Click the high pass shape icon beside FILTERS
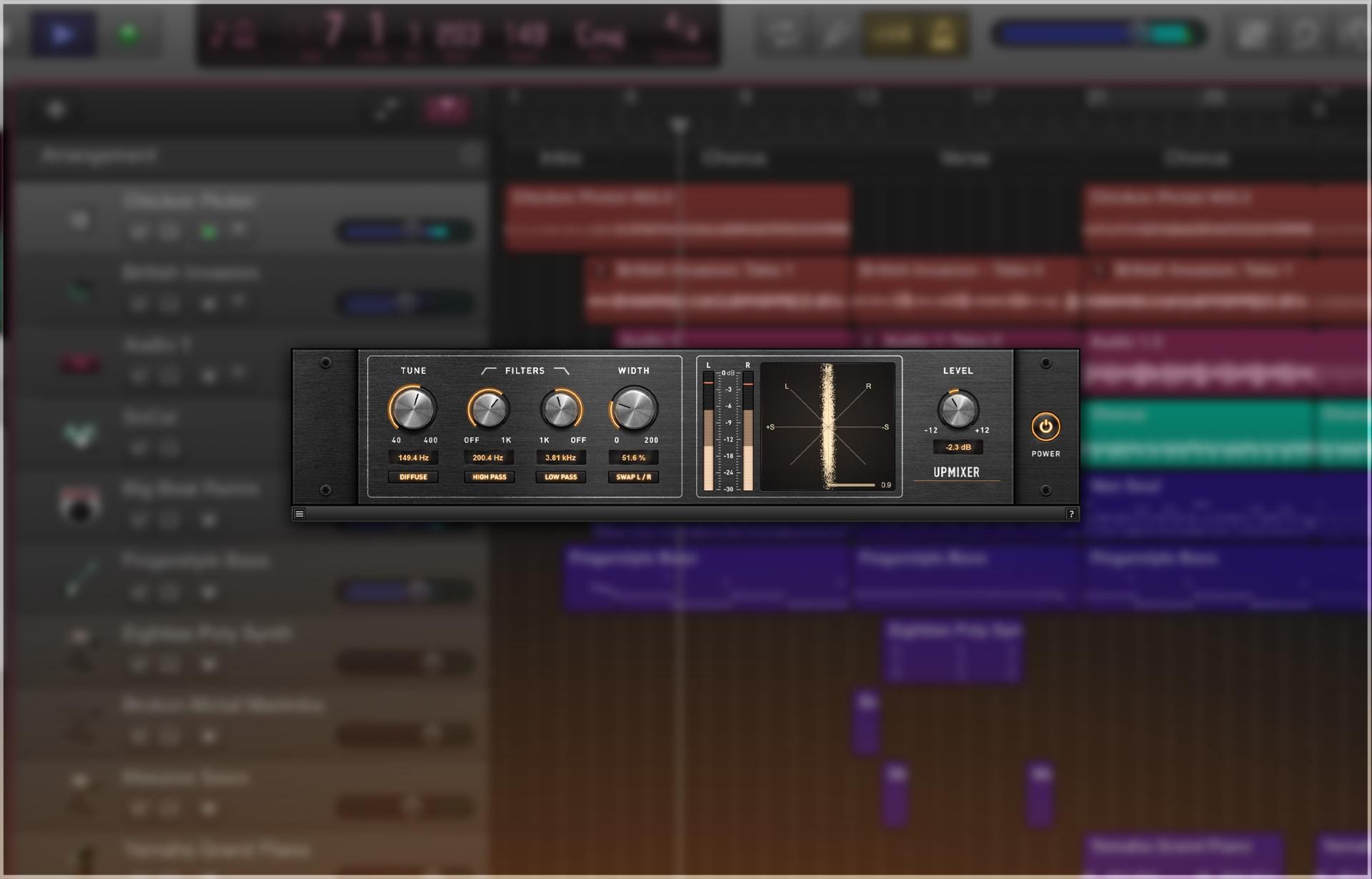1372x879 pixels. [x=489, y=370]
